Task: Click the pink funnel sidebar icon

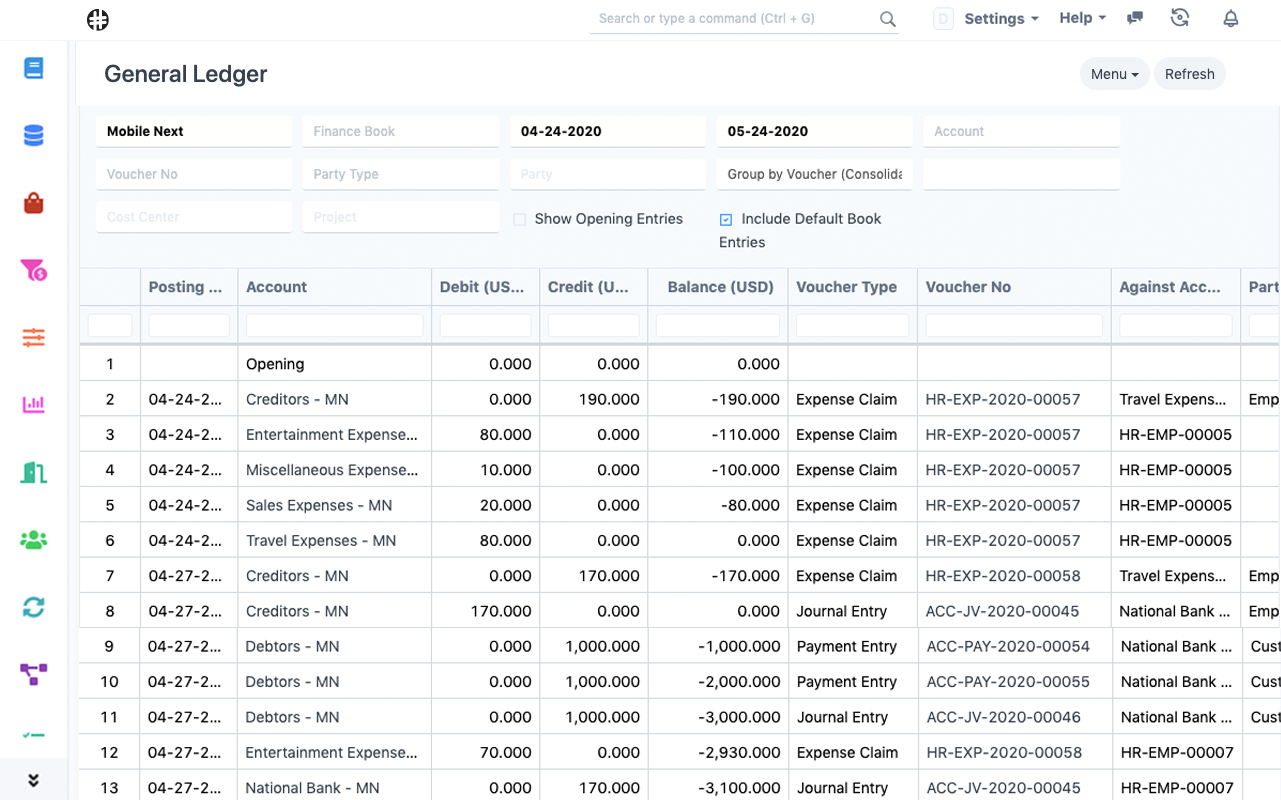Action: coord(34,270)
